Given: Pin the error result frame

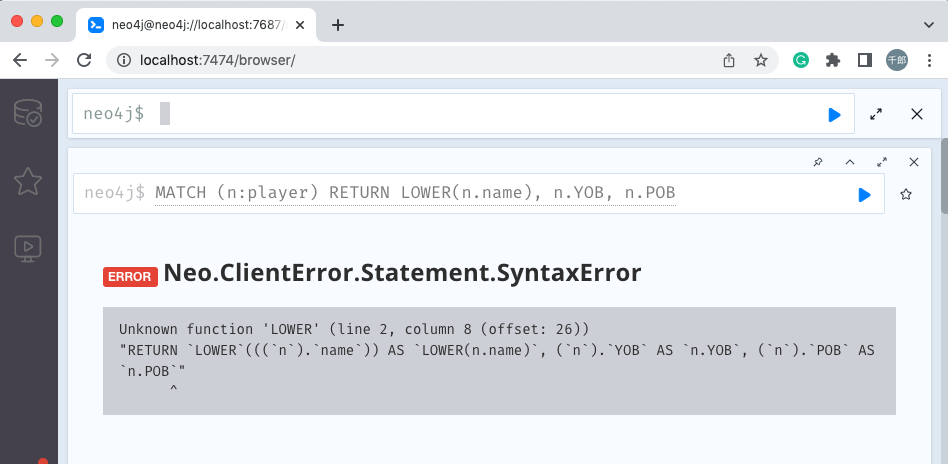Looking at the screenshot, I should coord(817,162).
